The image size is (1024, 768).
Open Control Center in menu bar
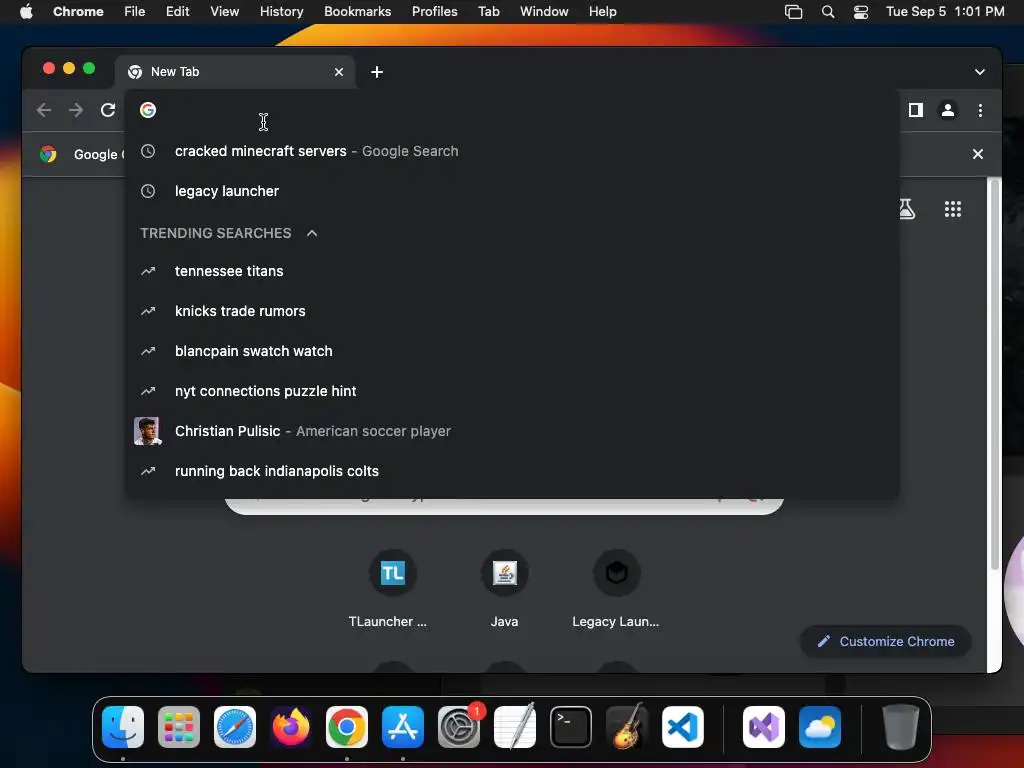[861, 12]
